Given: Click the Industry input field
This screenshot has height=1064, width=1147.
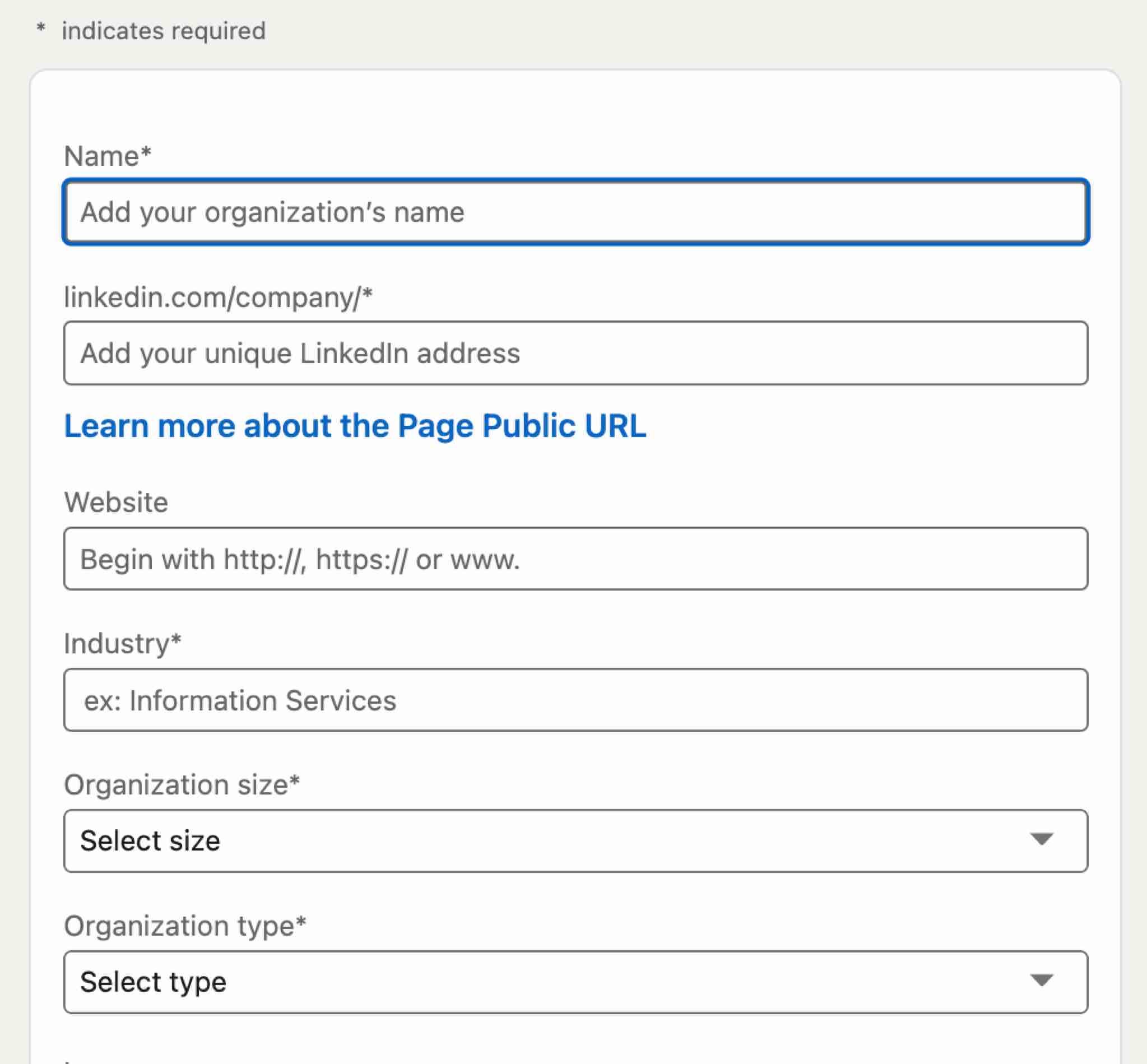Looking at the screenshot, I should tap(575, 700).
